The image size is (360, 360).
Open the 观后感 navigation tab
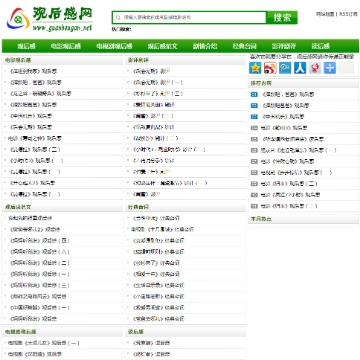(x=27, y=46)
